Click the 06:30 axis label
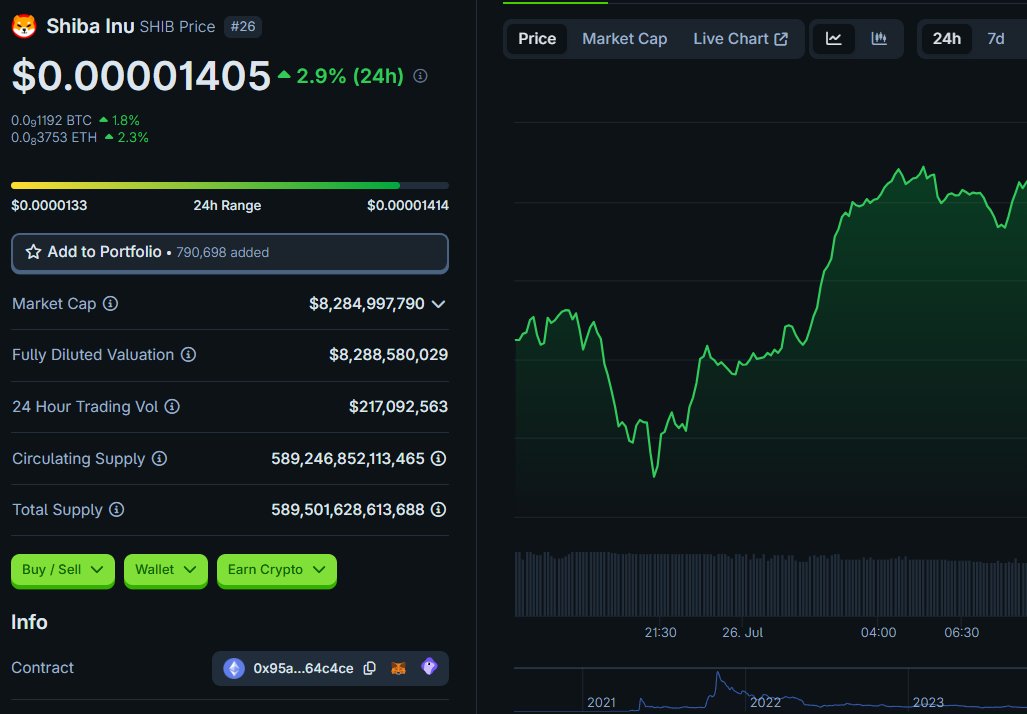This screenshot has width=1027, height=714. tap(962, 633)
